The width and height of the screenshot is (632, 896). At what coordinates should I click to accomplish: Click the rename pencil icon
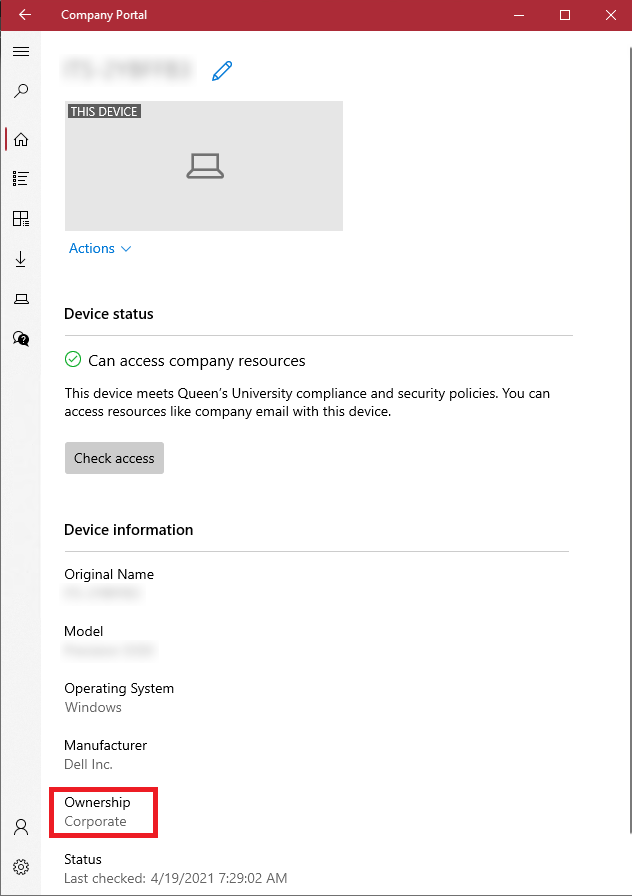pos(222,70)
